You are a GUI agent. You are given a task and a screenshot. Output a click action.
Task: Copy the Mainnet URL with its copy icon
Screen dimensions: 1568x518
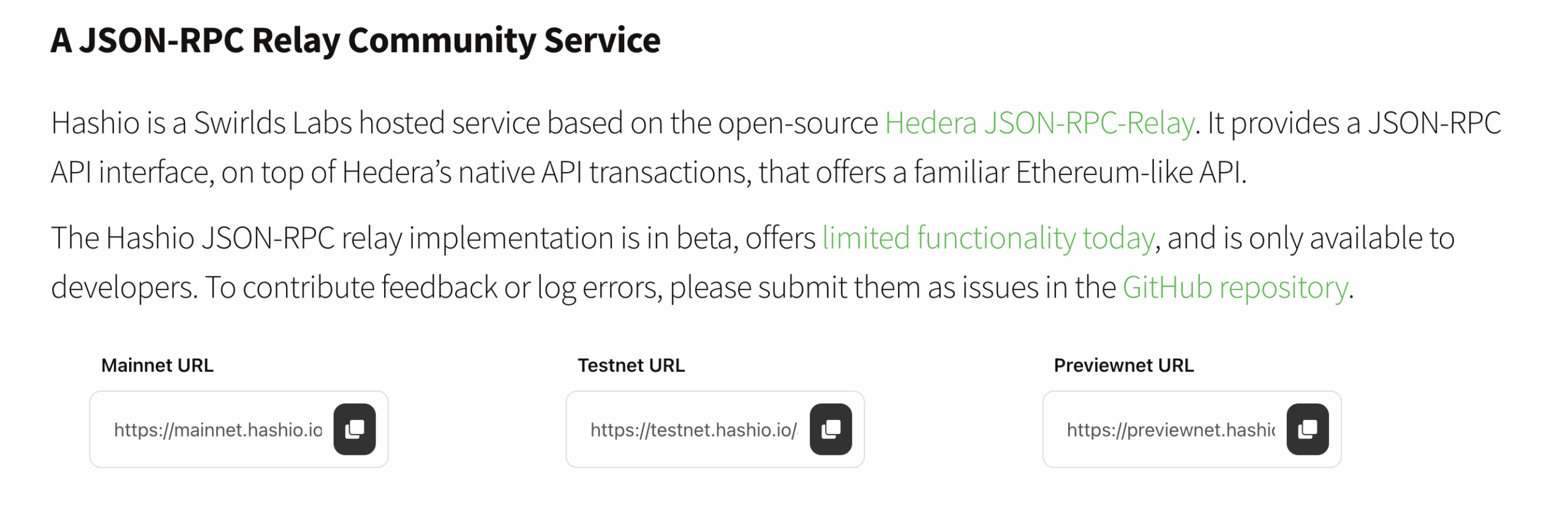(354, 429)
